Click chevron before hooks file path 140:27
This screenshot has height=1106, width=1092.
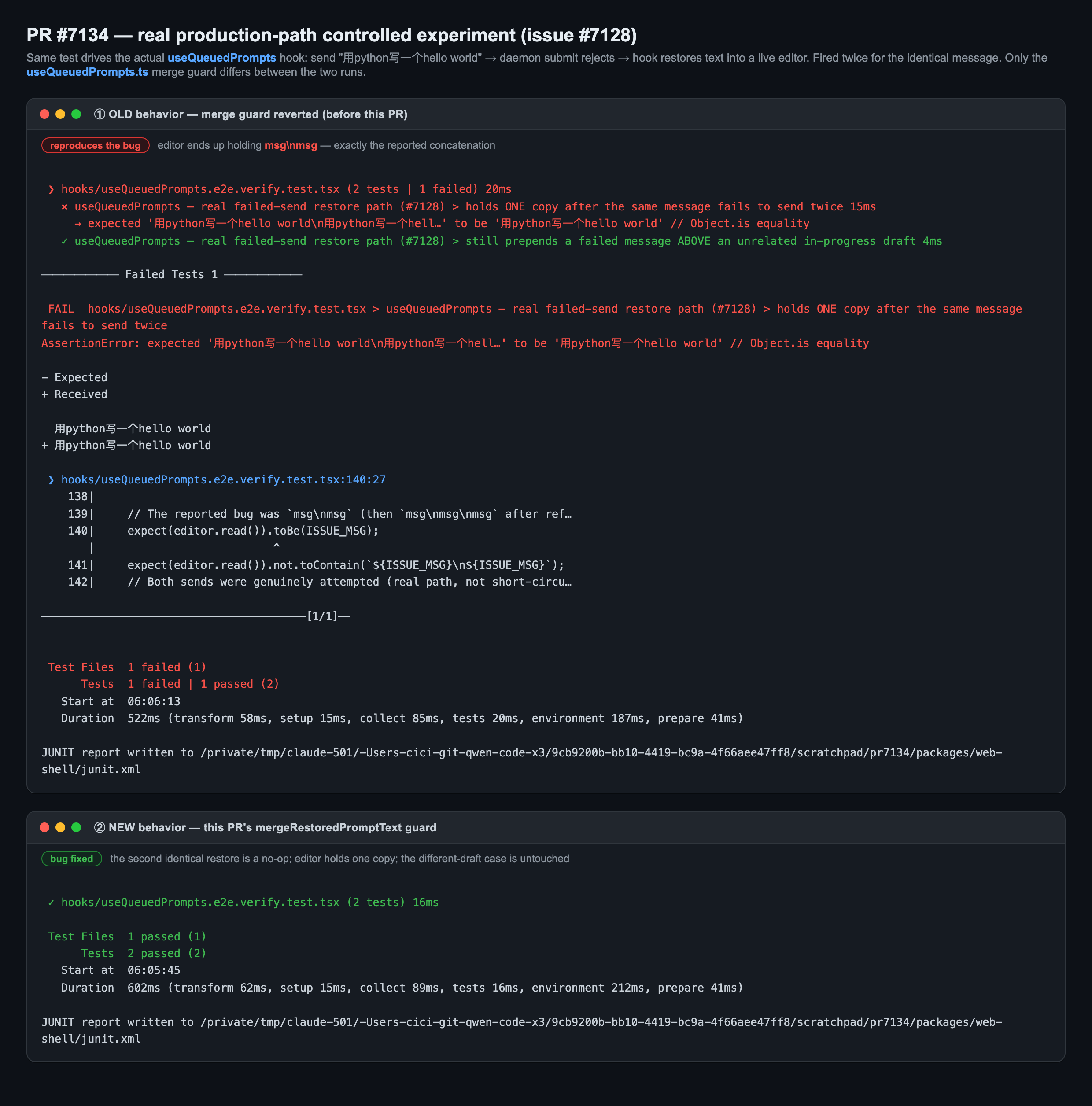pyautogui.click(x=51, y=480)
